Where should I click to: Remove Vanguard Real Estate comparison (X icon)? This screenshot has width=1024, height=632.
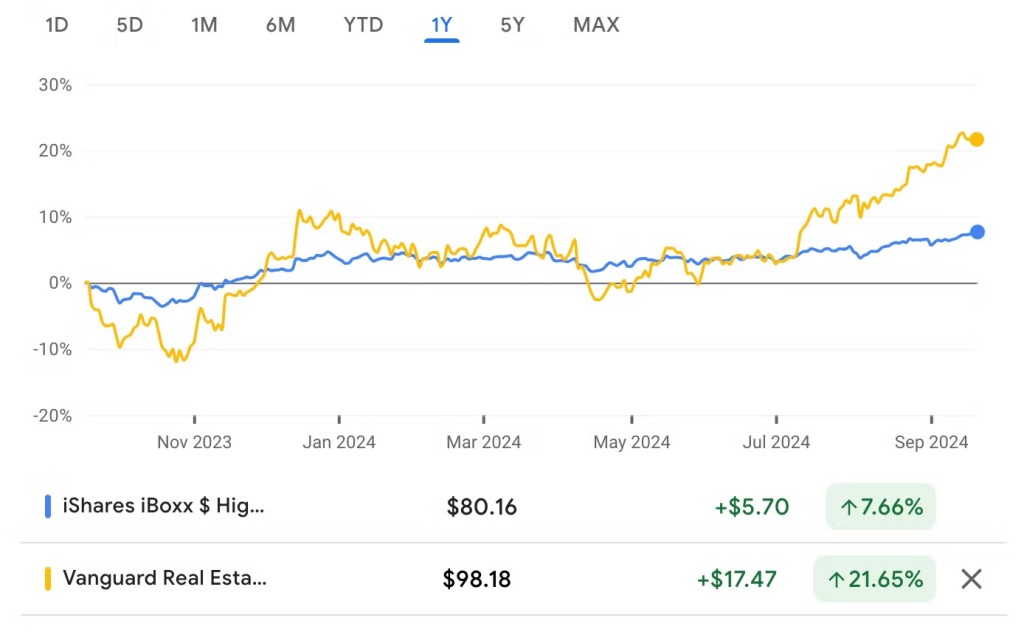point(971,578)
